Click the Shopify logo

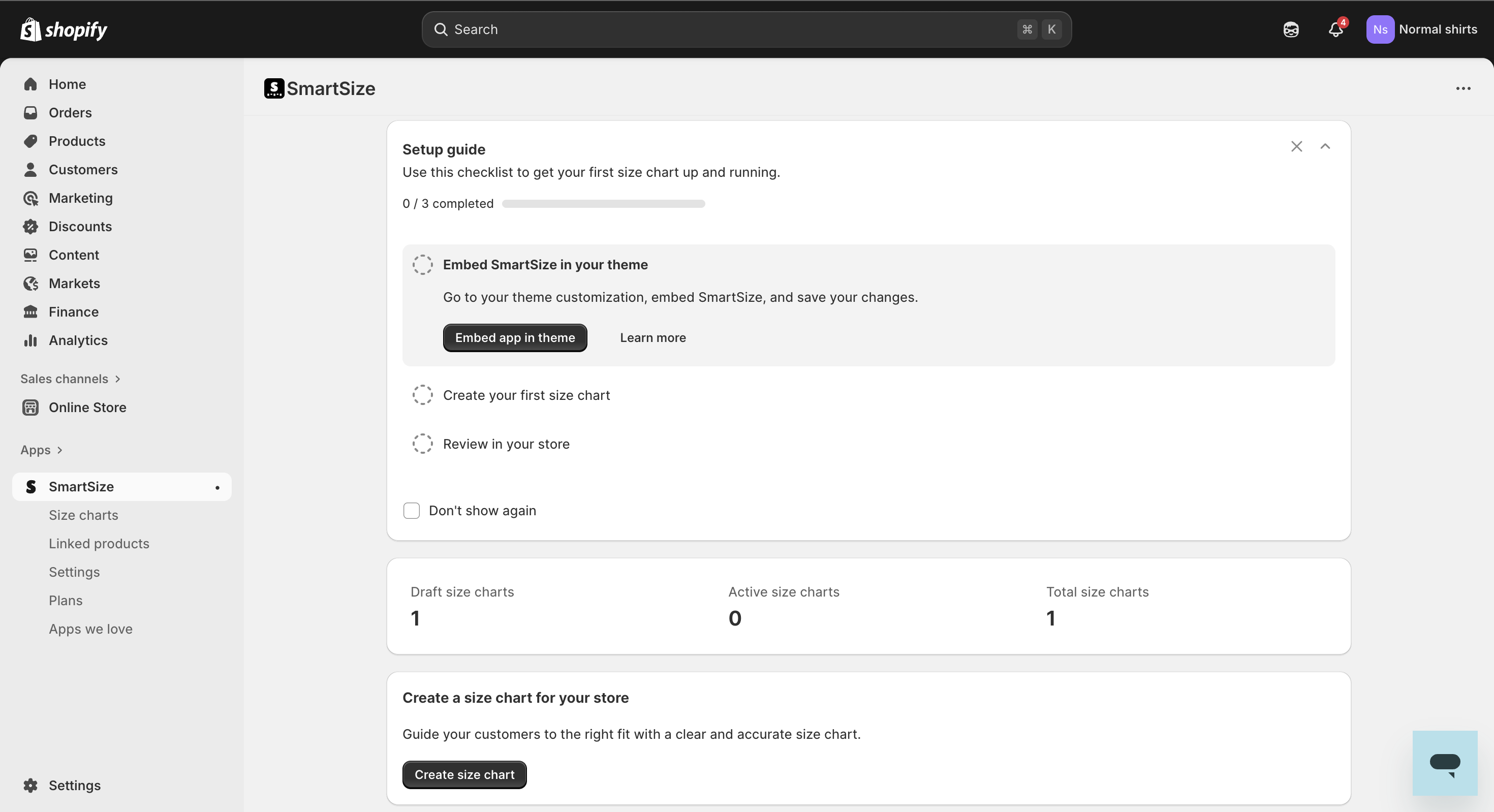tap(64, 29)
